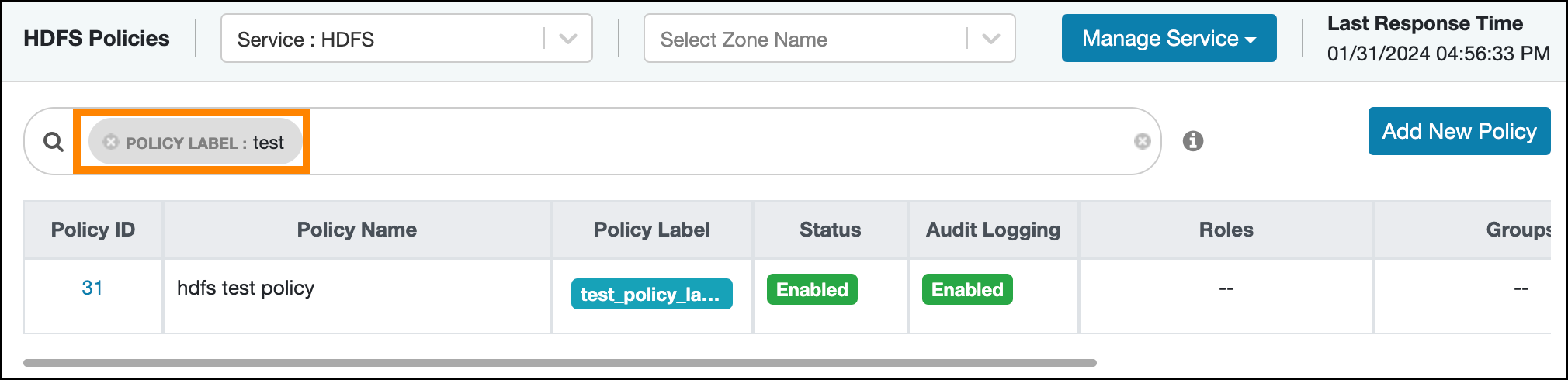Click the Add New Policy button
The image size is (1568, 380).
(1459, 131)
